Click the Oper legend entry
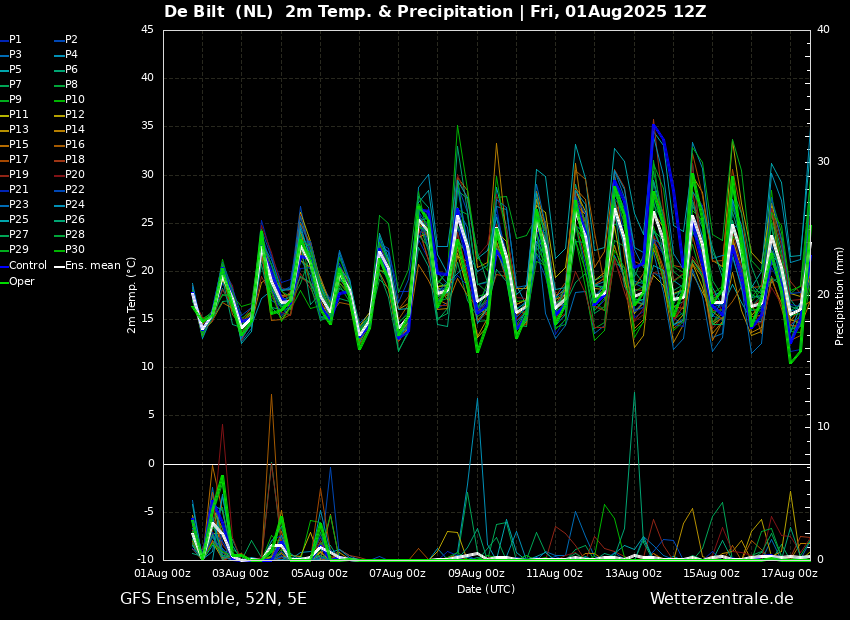This screenshot has height=620, width=850. 18,282
